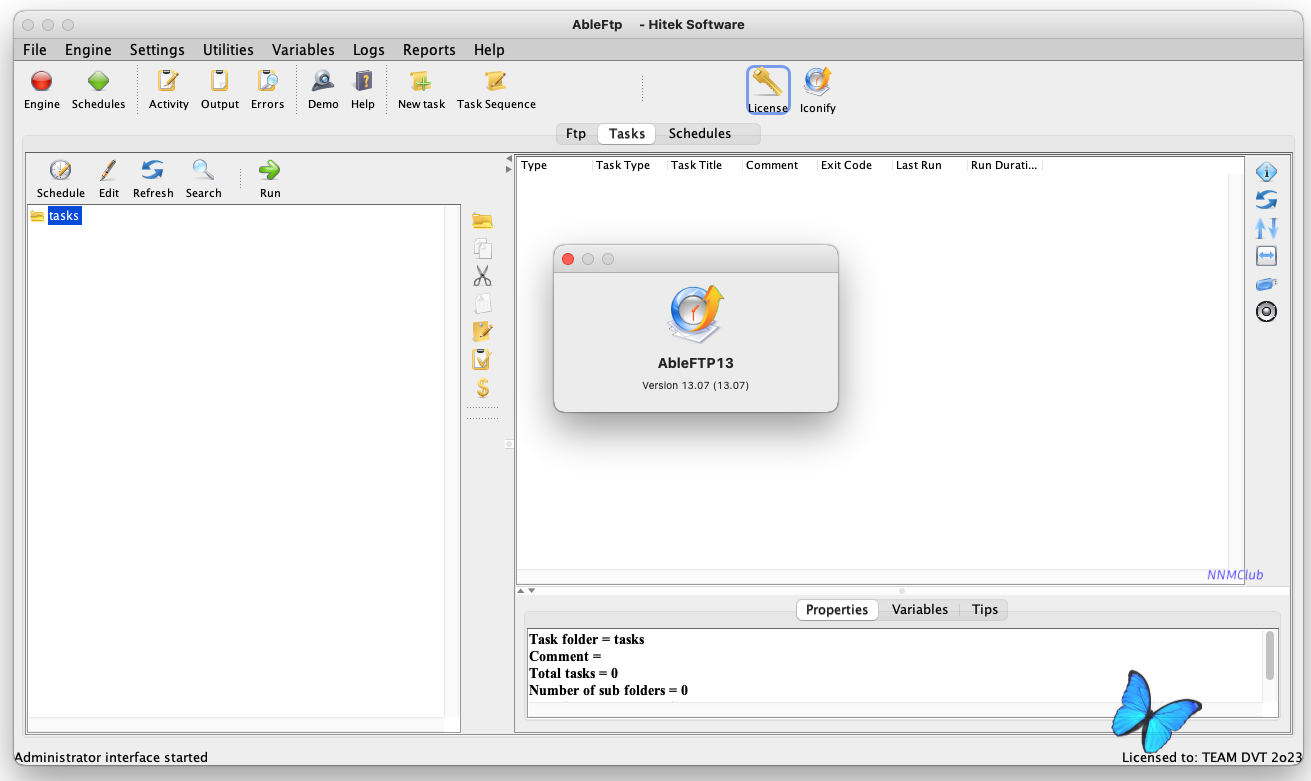Click the round black speaker icon
Screen dimensions: 1311x781
pyautogui.click(x=1266, y=312)
